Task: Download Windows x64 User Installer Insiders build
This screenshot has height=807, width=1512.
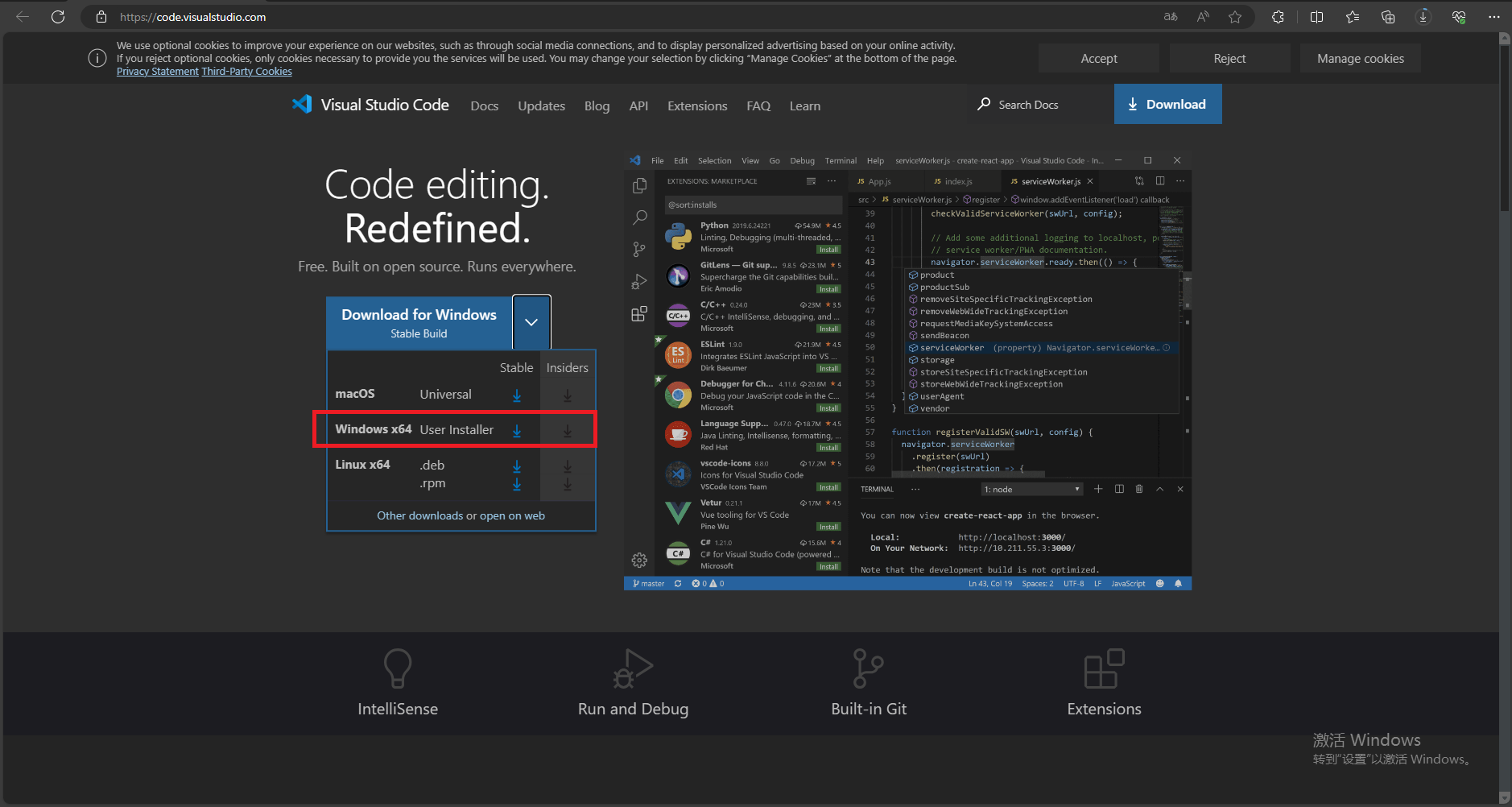Action: point(568,431)
